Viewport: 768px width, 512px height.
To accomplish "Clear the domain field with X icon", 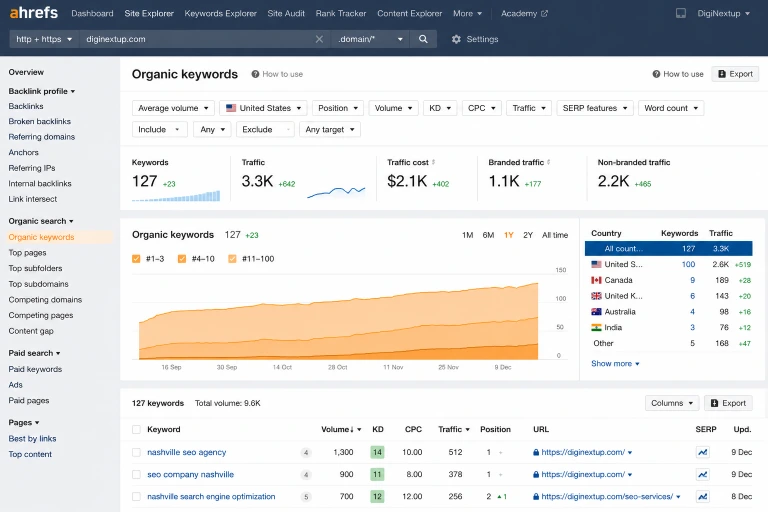I will 319,39.
